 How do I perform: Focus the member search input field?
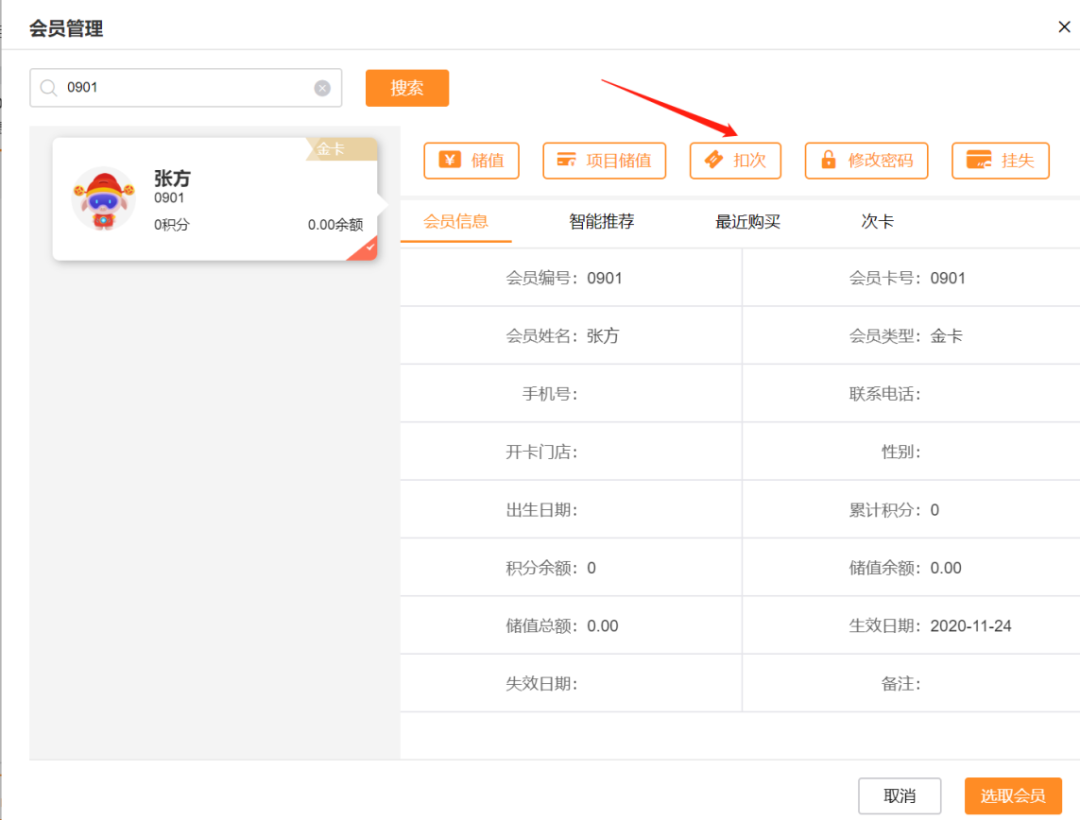[x=186, y=87]
